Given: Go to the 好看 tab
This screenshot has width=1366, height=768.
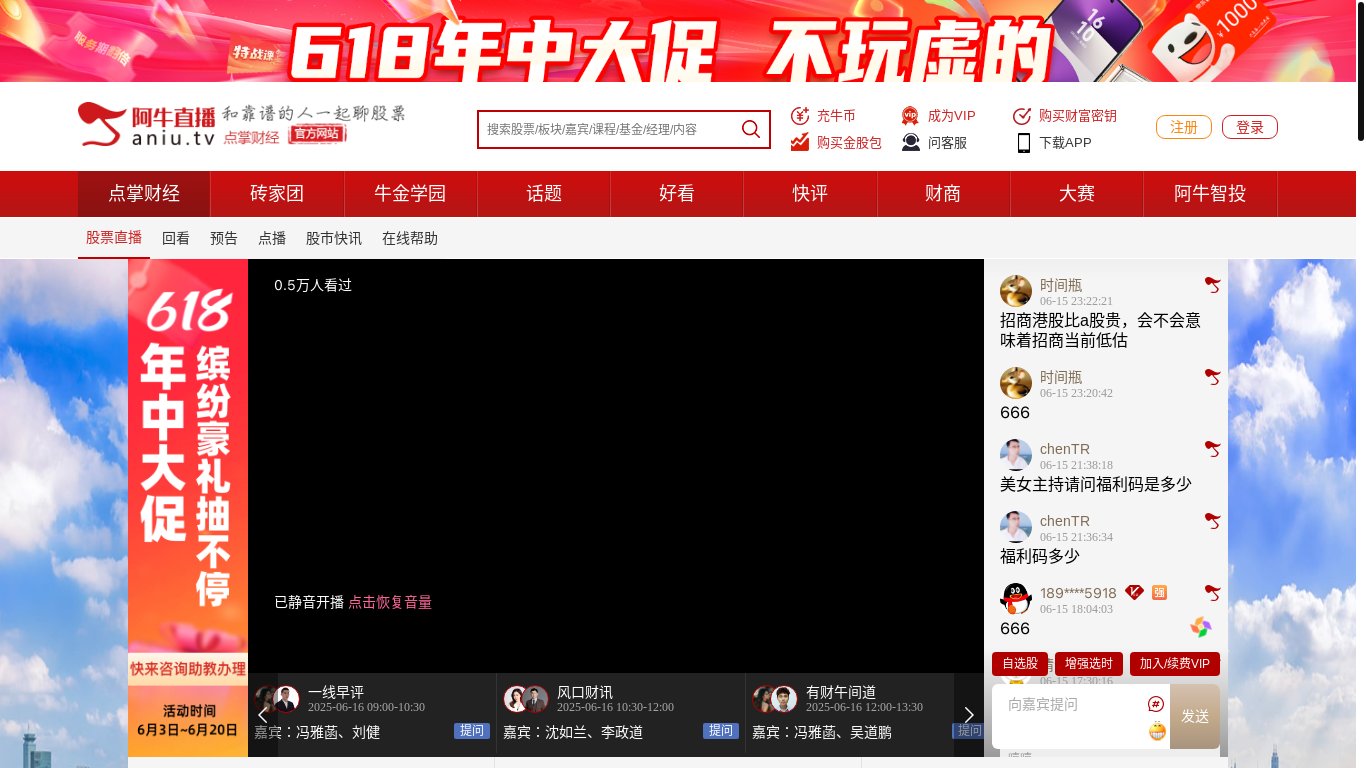Looking at the screenshot, I should [x=677, y=194].
